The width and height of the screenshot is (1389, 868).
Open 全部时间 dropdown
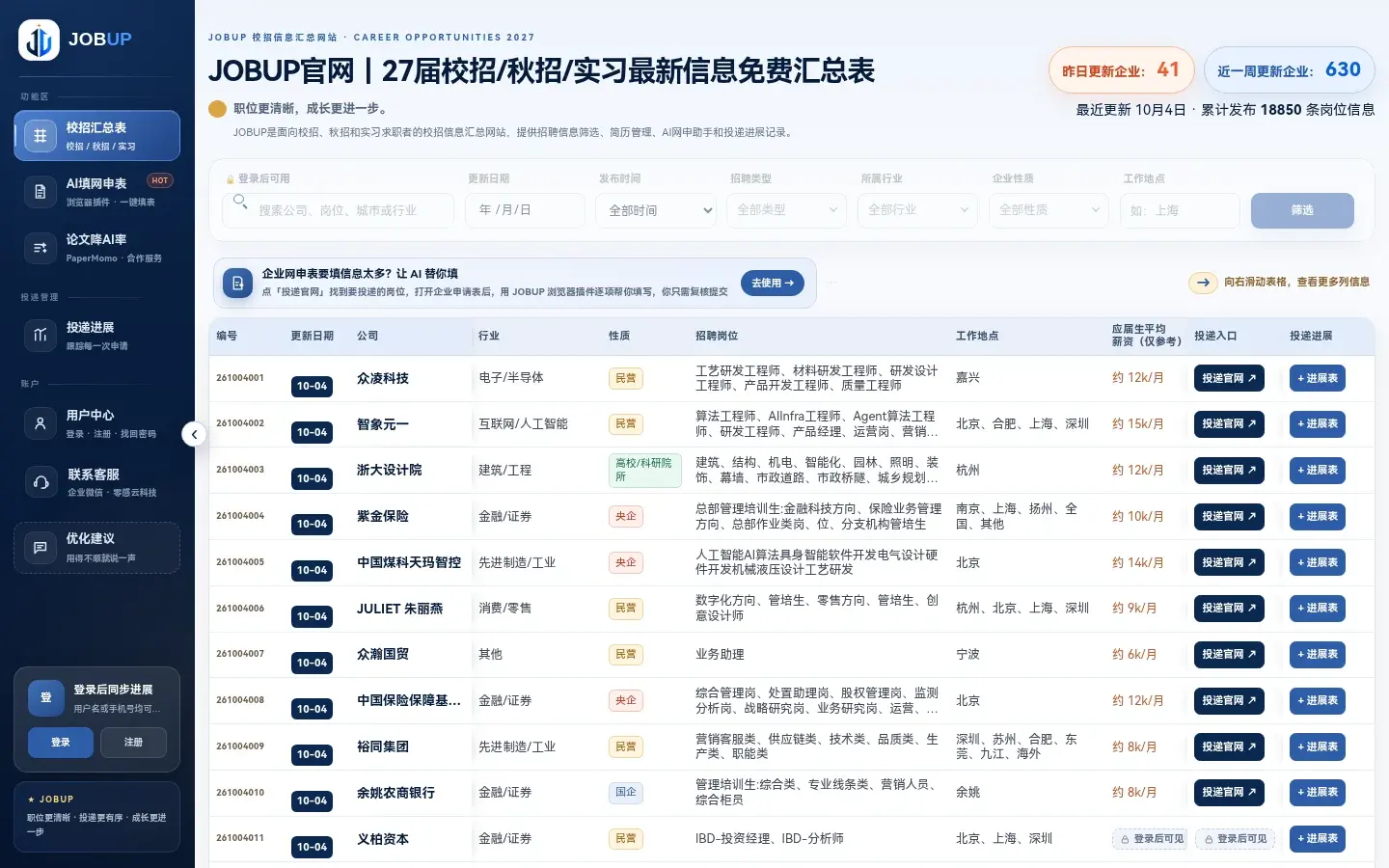[x=657, y=210]
